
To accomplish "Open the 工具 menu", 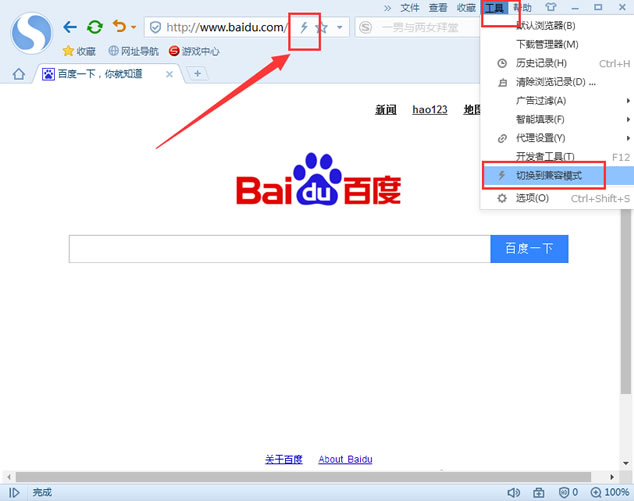I will tap(495, 8).
